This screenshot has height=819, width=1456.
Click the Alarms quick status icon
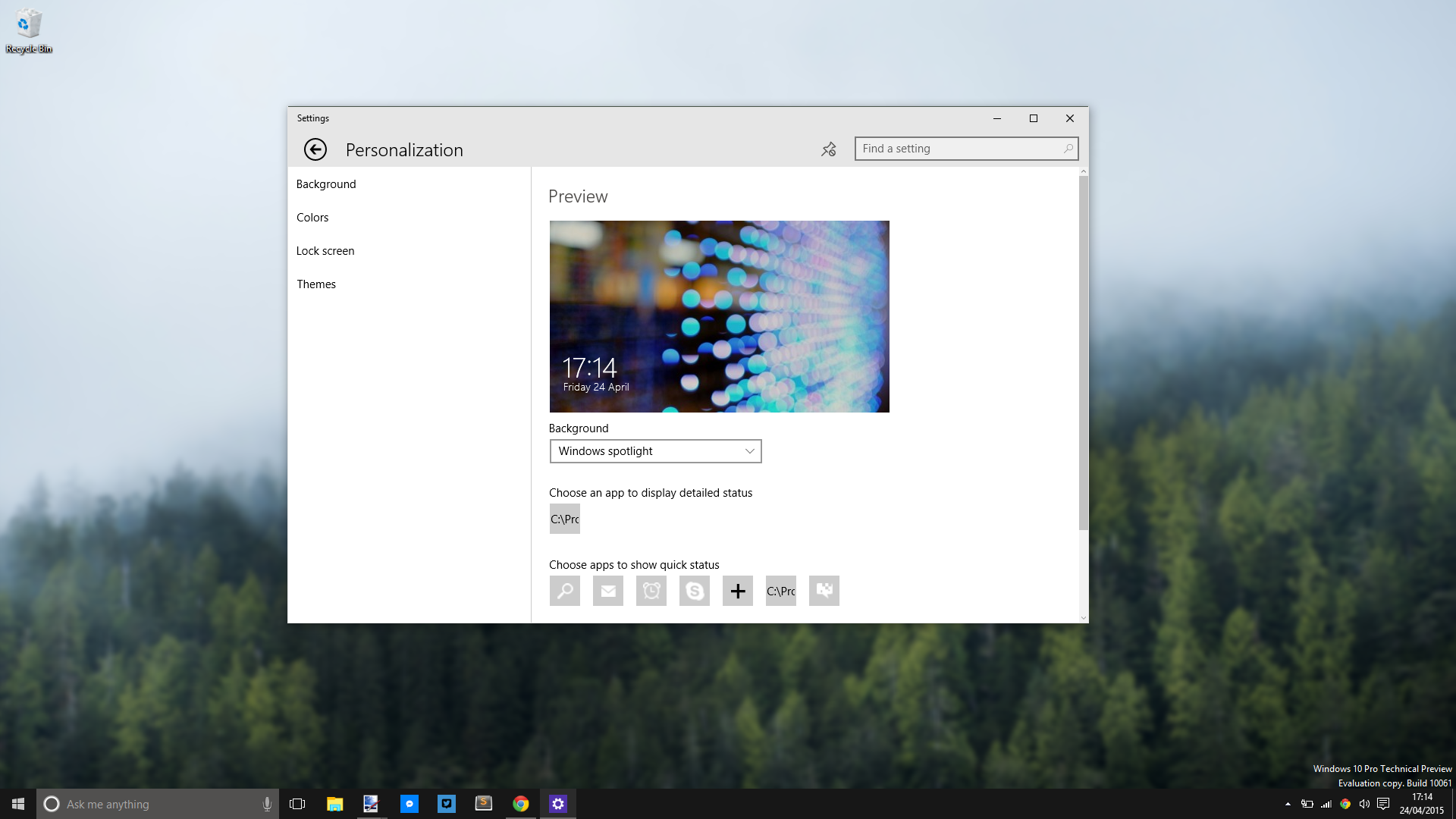(651, 591)
